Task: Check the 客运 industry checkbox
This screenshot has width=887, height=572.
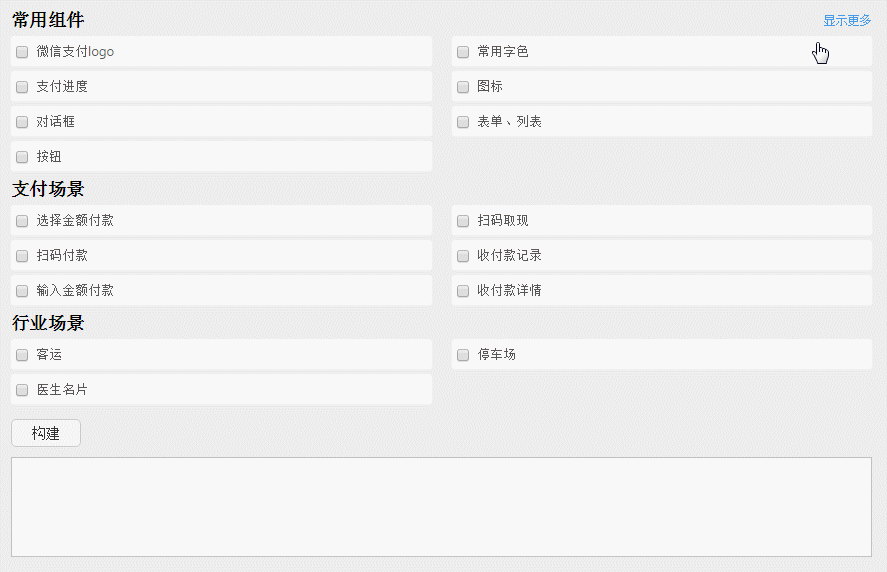Action: (x=22, y=355)
